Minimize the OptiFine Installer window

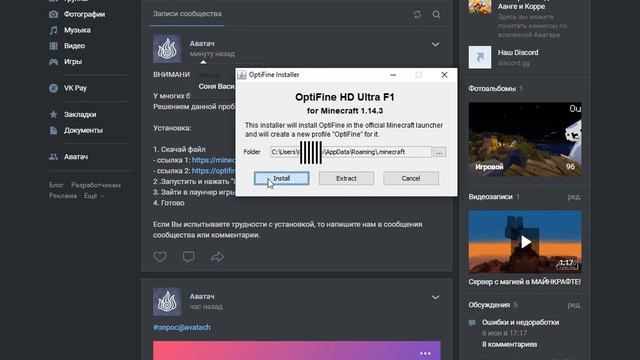393,75
